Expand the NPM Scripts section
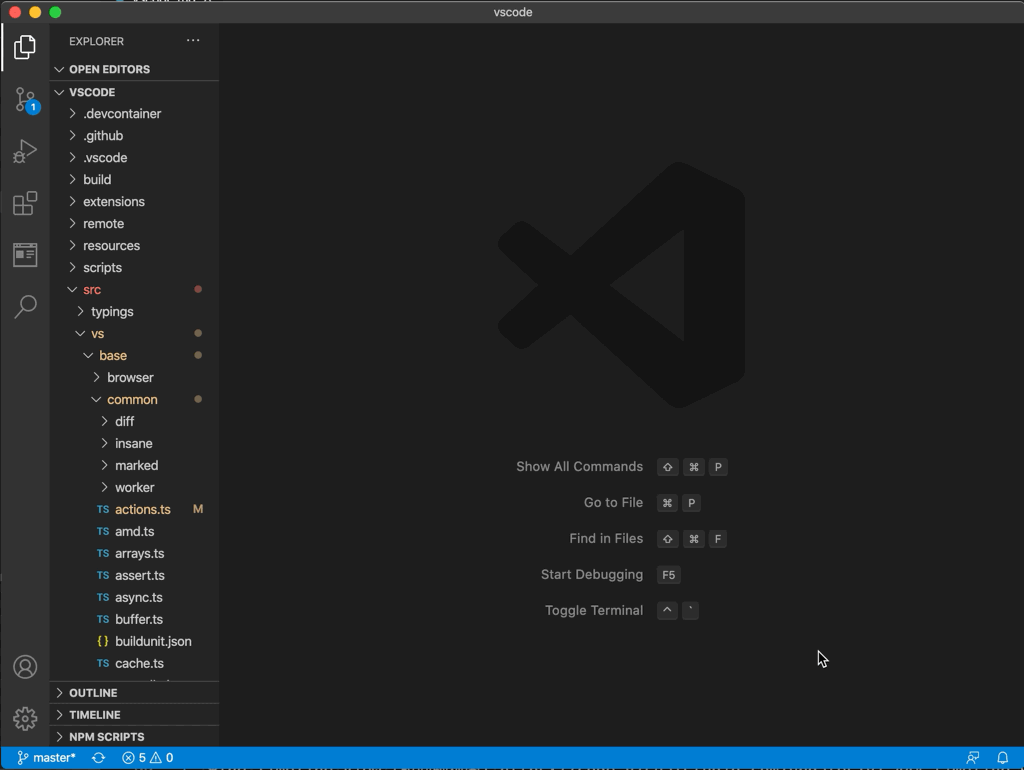The width and height of the screenshot is (1024, 770). [x=106, y=737]
